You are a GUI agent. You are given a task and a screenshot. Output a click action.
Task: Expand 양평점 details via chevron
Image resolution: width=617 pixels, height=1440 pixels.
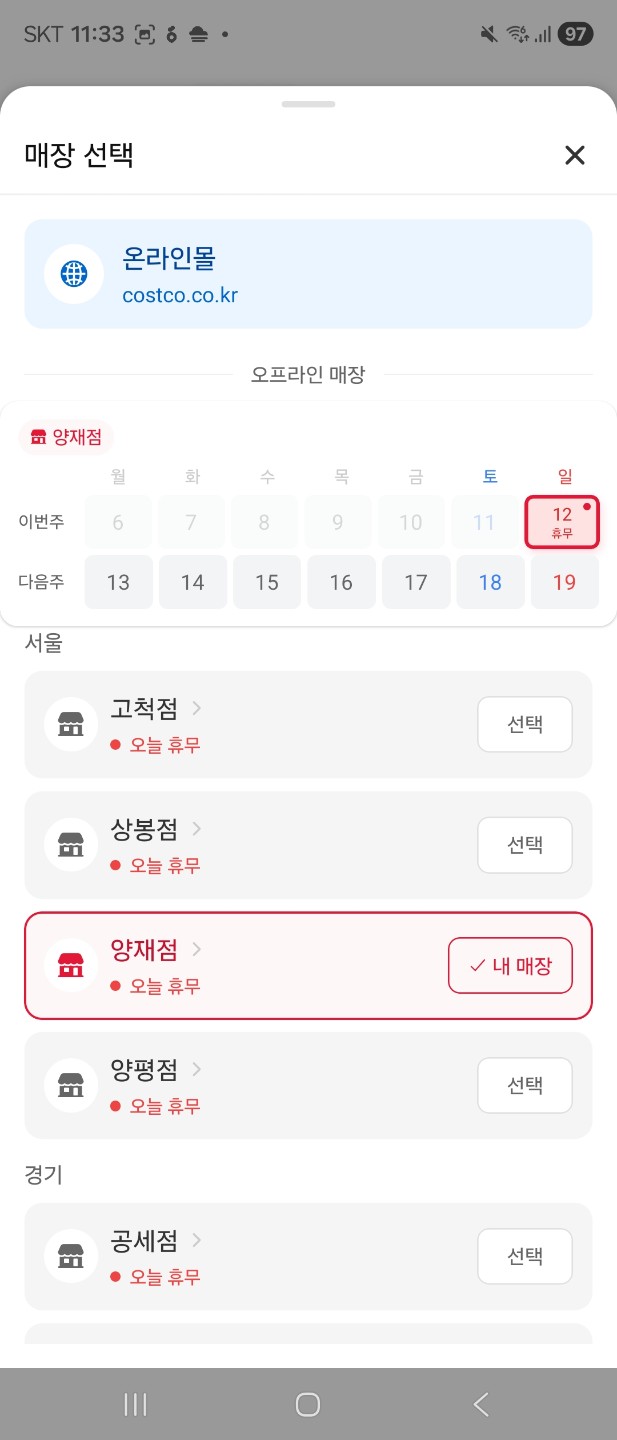[197, 1069]
